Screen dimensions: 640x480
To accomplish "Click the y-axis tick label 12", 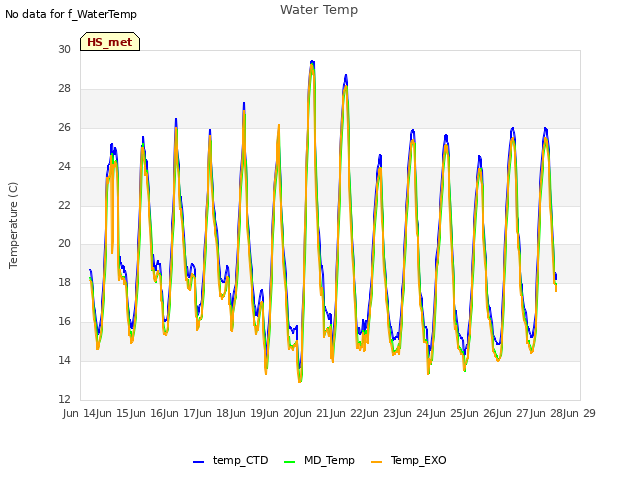I will [x=64, y=399].
